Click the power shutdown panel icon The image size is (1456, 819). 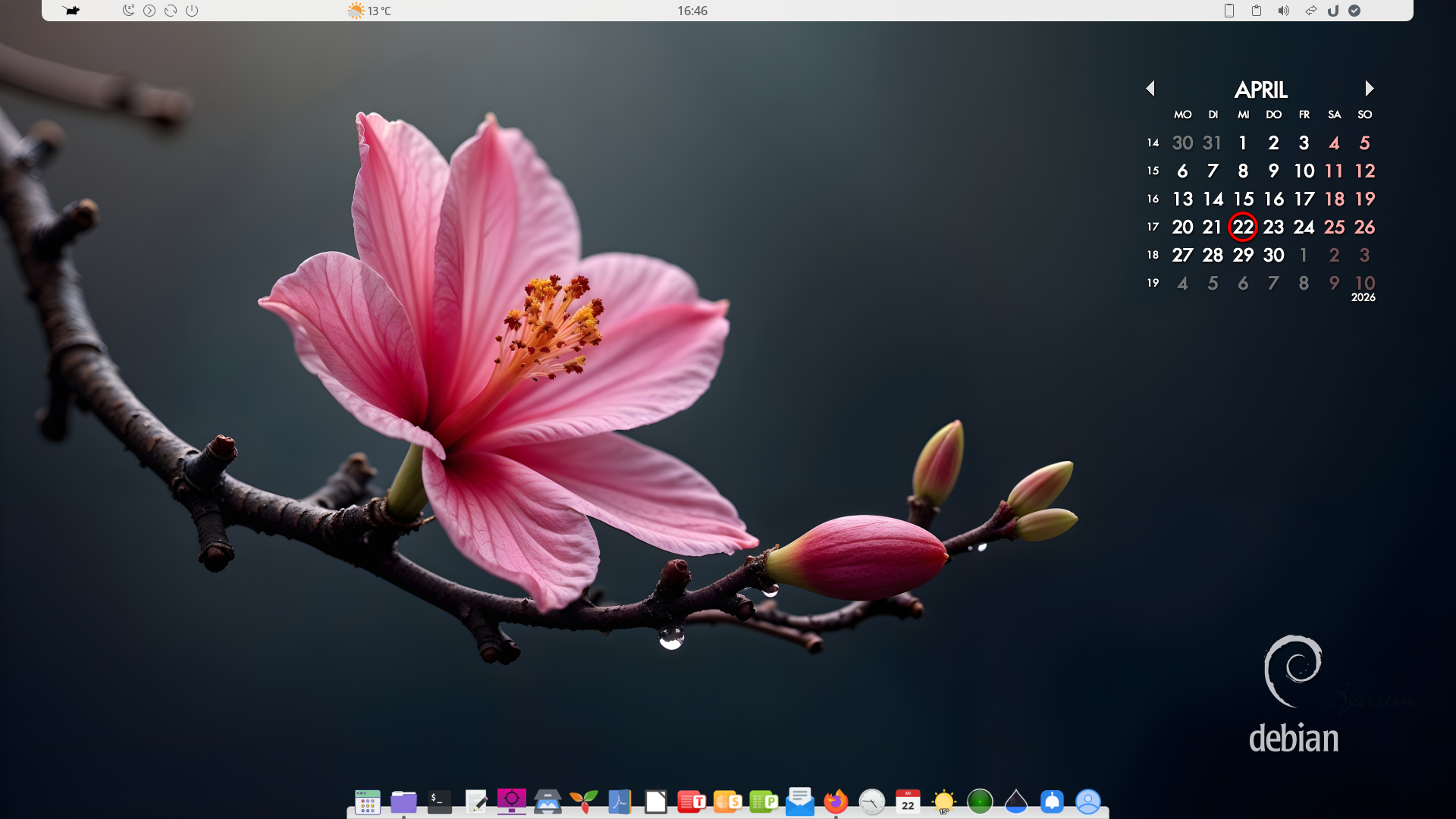pyautogui.click(x=192, y=11)
